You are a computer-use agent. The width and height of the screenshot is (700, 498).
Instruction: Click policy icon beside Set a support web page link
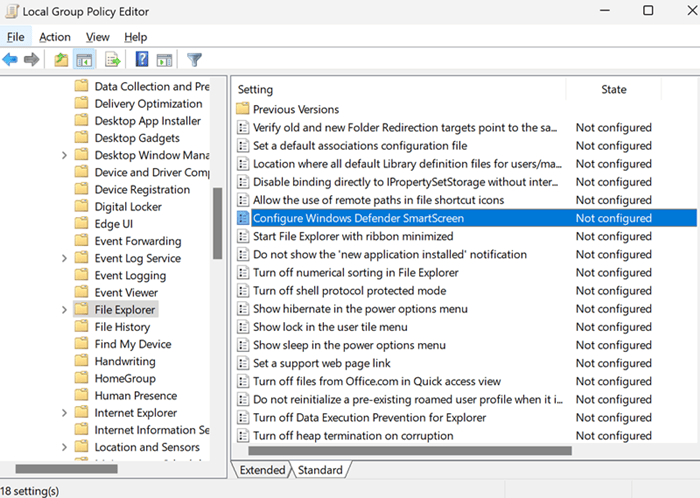tap(243, 363)
